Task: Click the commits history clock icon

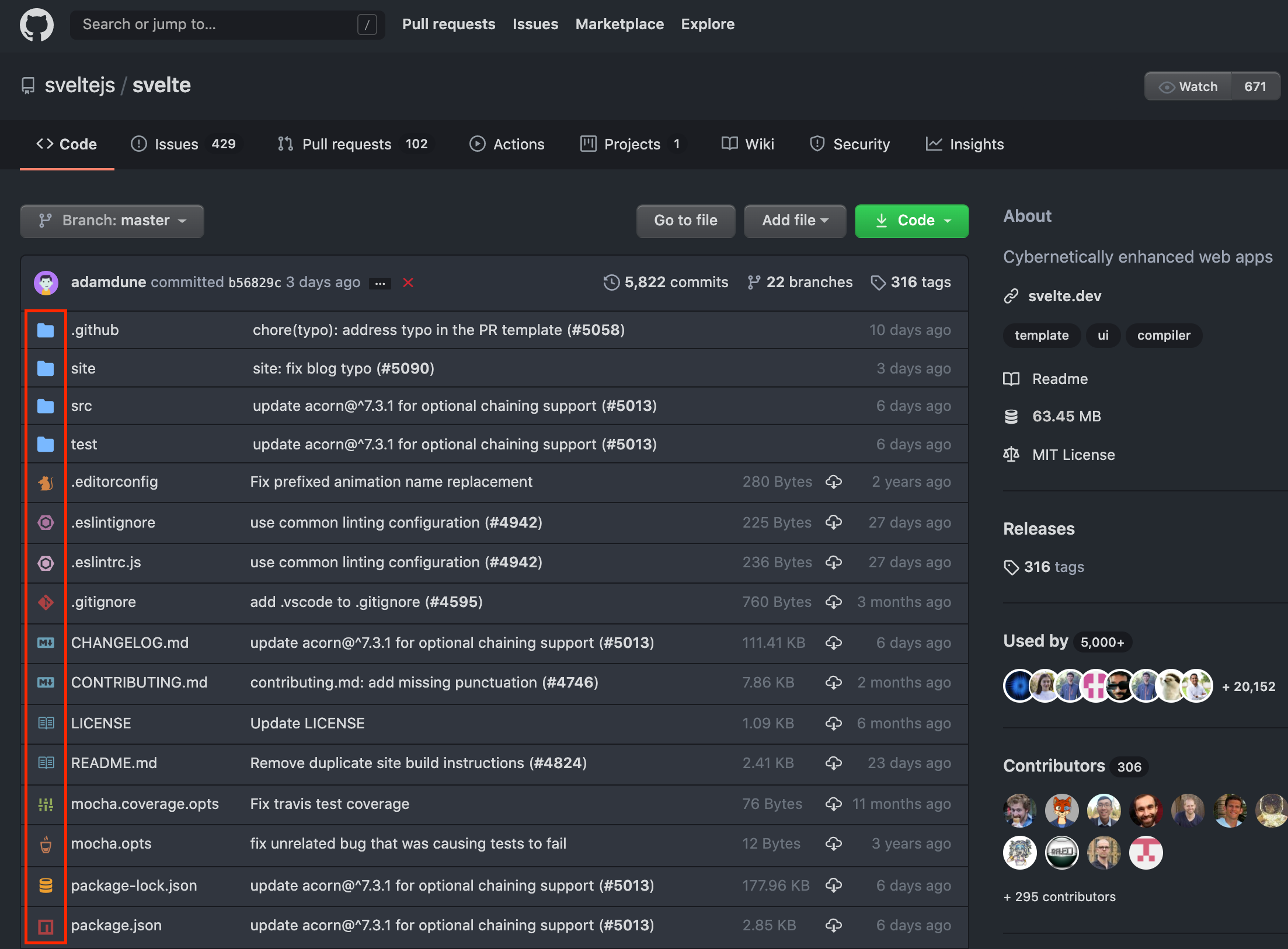Action: pos(611,282)
